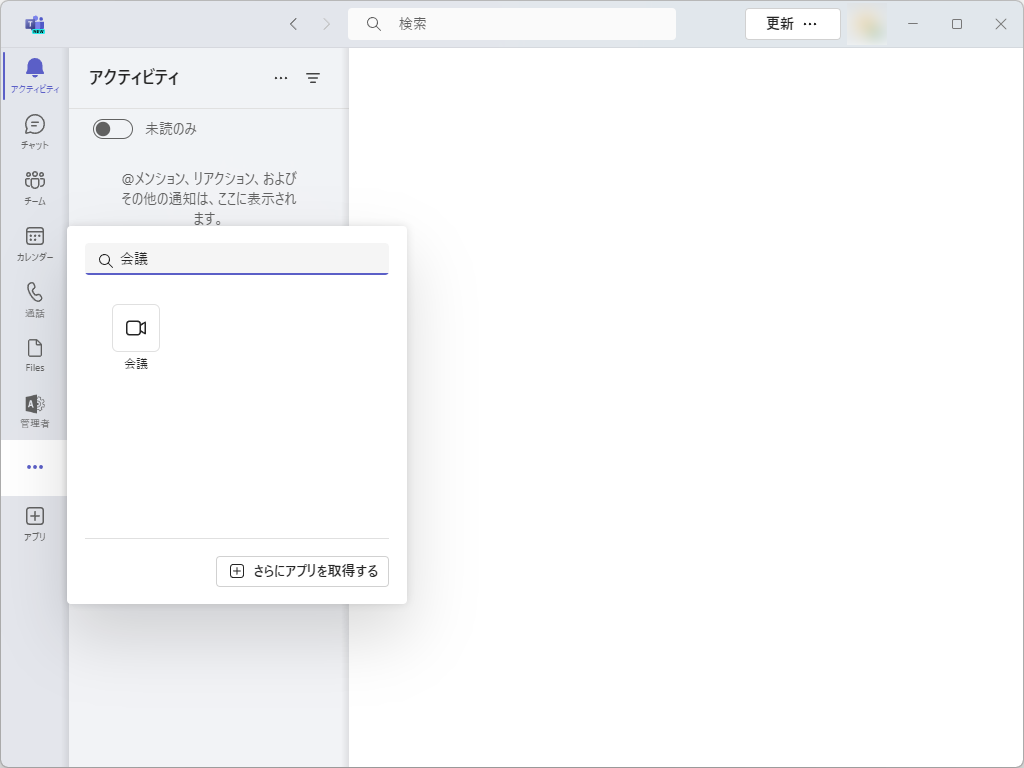
Task: Open the Files section
Action: click(34, 354)
